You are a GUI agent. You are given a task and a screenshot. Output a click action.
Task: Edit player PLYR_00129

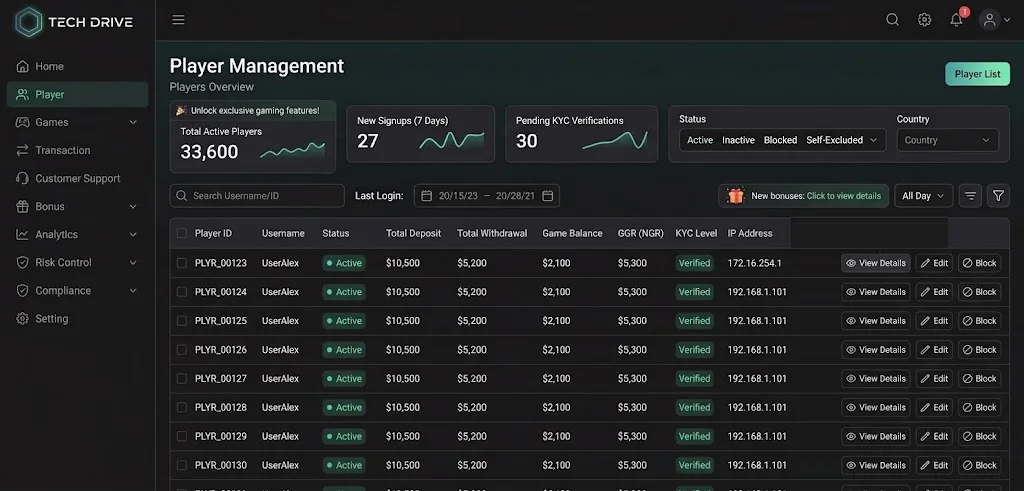pyautogui.click(x=934, y=436)
